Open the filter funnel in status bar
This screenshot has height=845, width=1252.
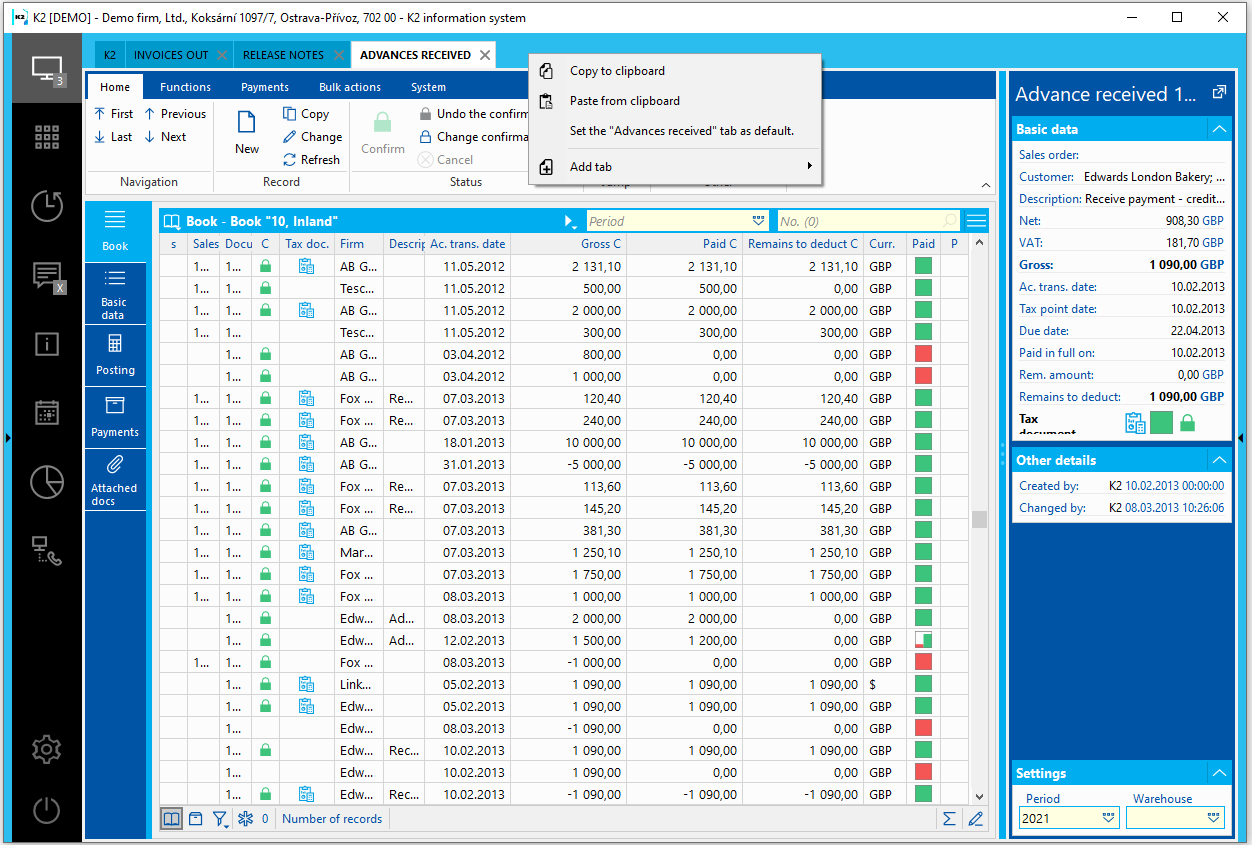(221, 819)
